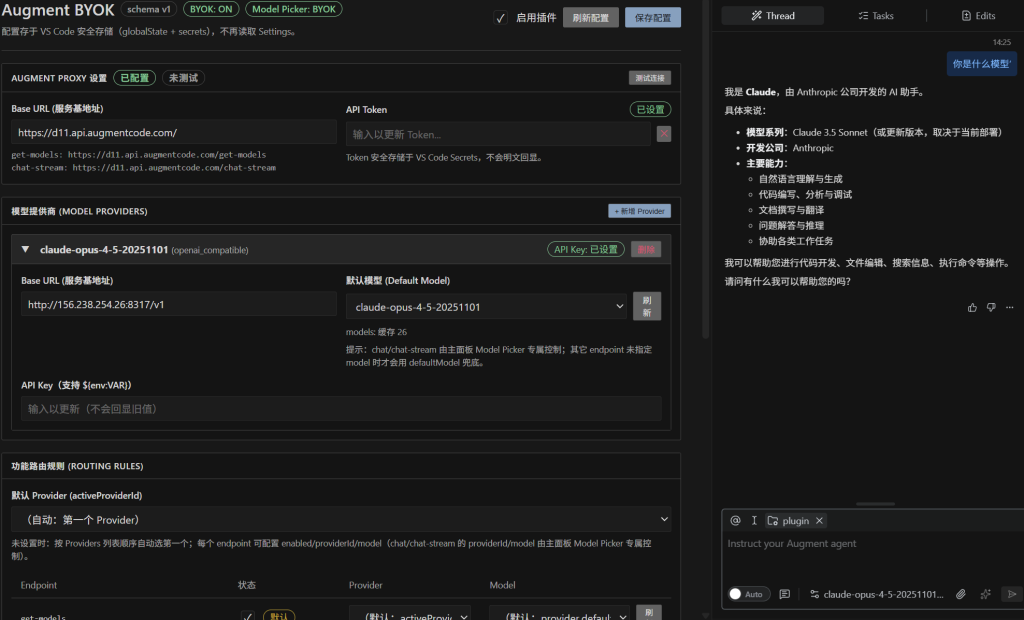Click the @ mention icon in chat input
Screen dimensions: 1024x620
point(736,521)
